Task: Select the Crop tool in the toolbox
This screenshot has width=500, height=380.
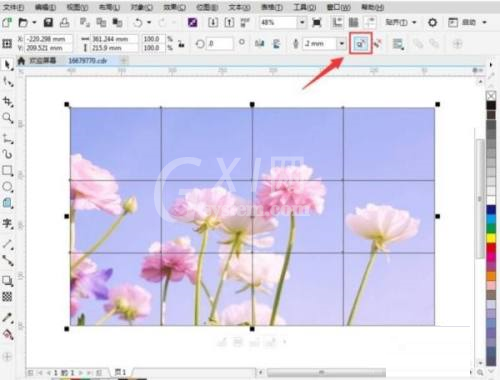Action: tap(7, 101)
